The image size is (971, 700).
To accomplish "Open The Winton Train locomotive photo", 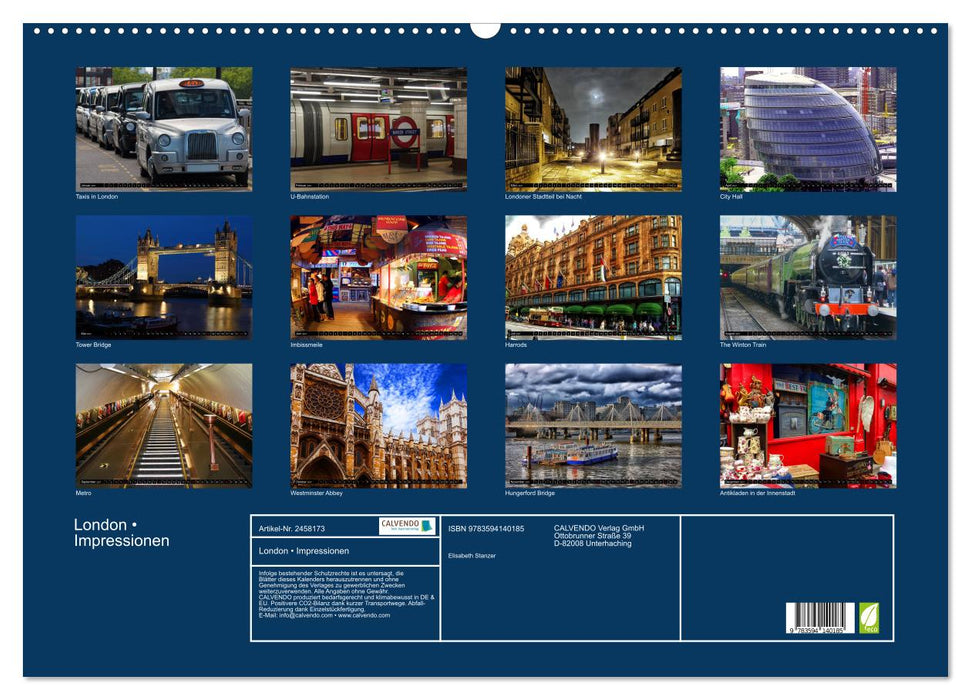I will click(808, 277).
